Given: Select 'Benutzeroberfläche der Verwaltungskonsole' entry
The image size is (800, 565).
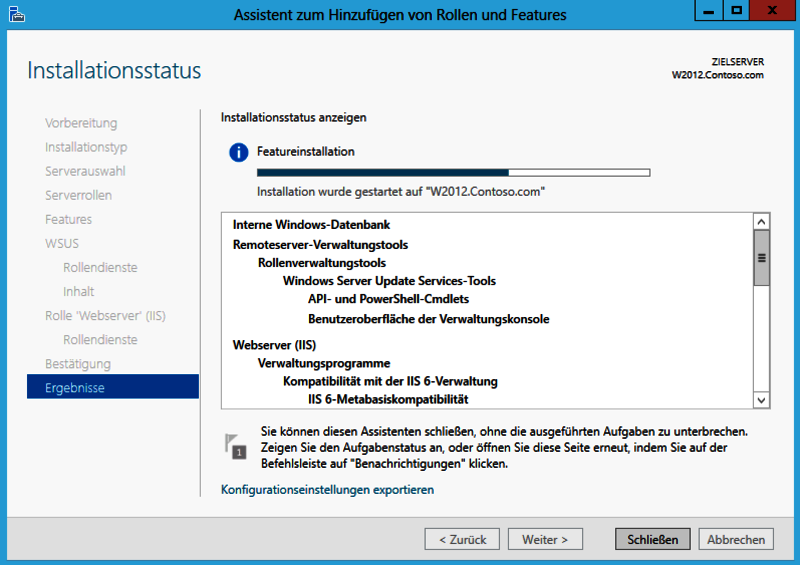Looking at the screenshot, I should 429,319.
